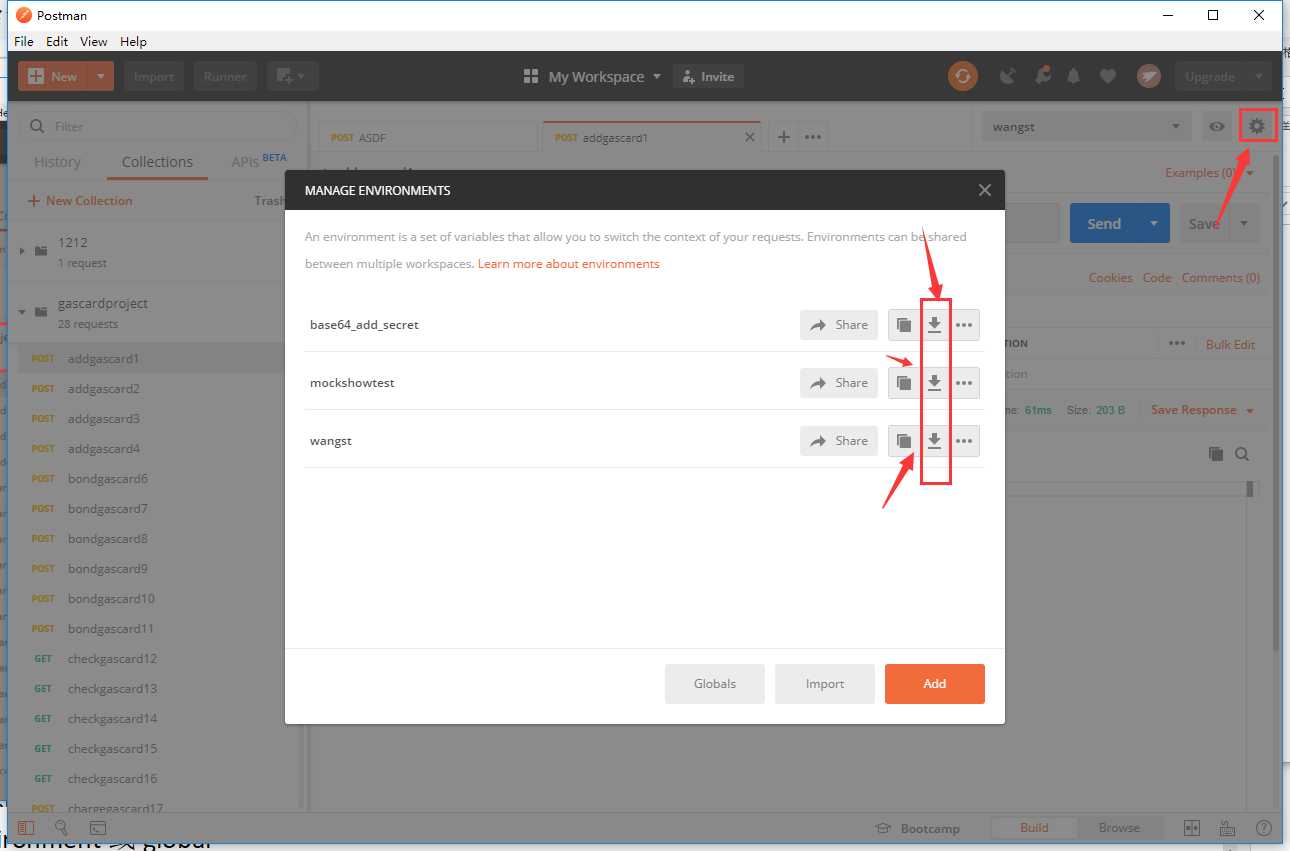Duplicate the mockshowtest environment
Viewport: 1290px width, 851px height.
click(904, 383)
